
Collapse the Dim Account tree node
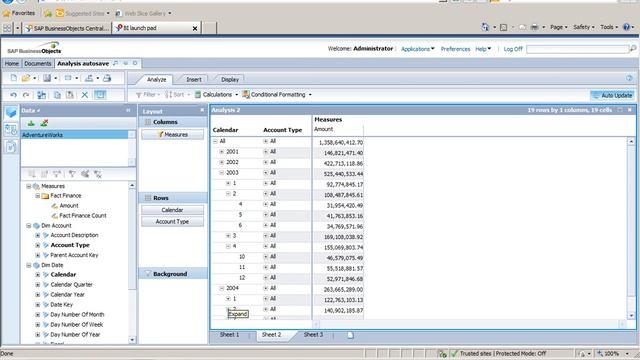[29, 226]
